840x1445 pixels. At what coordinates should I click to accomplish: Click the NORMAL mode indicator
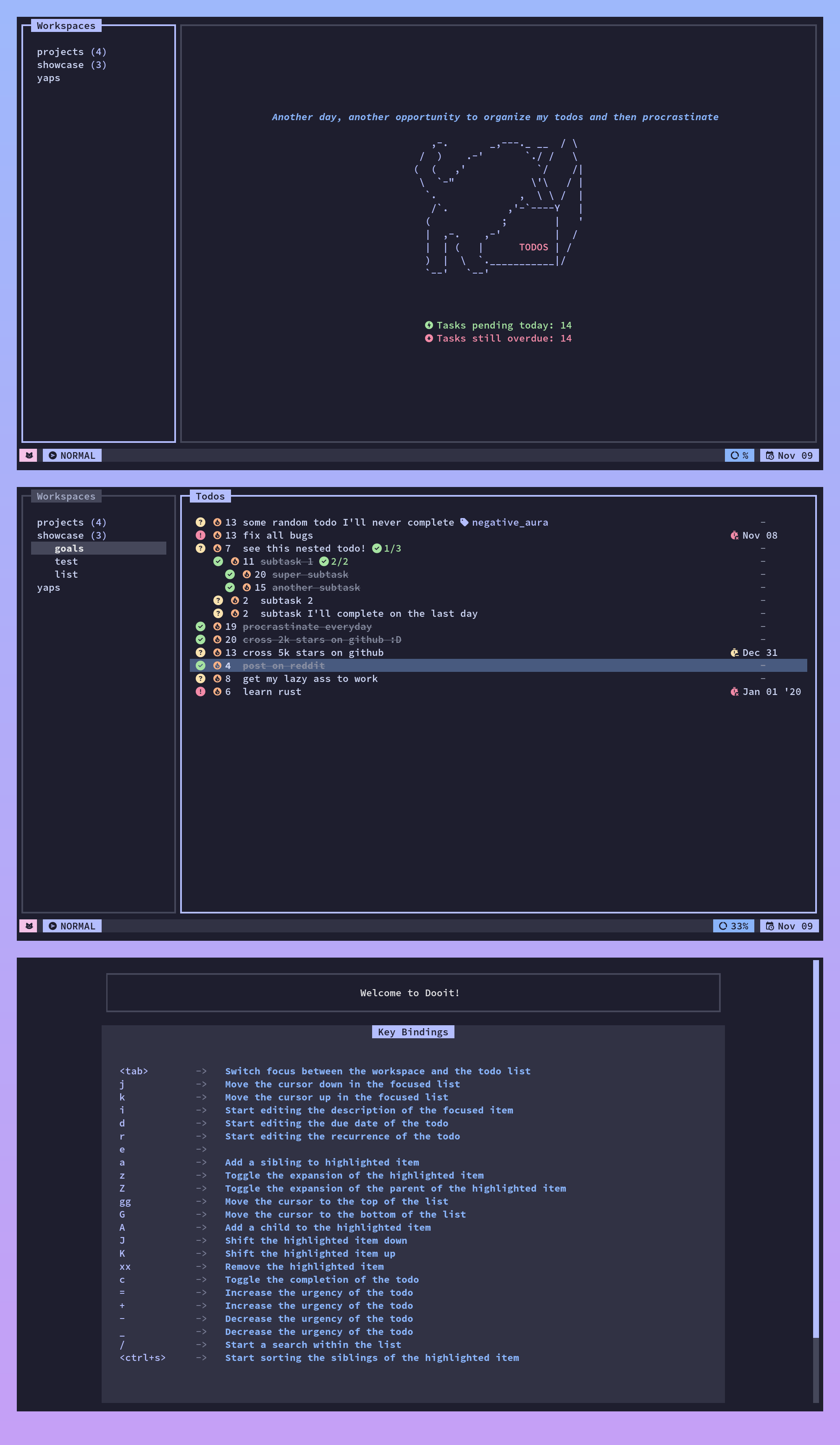(x=72, y=926)
